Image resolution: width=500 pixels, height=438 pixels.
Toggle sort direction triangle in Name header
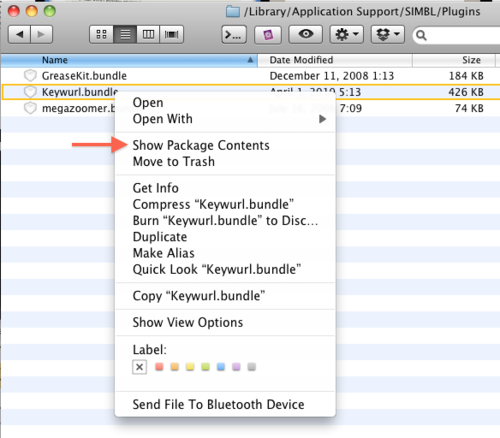[250, 60]
